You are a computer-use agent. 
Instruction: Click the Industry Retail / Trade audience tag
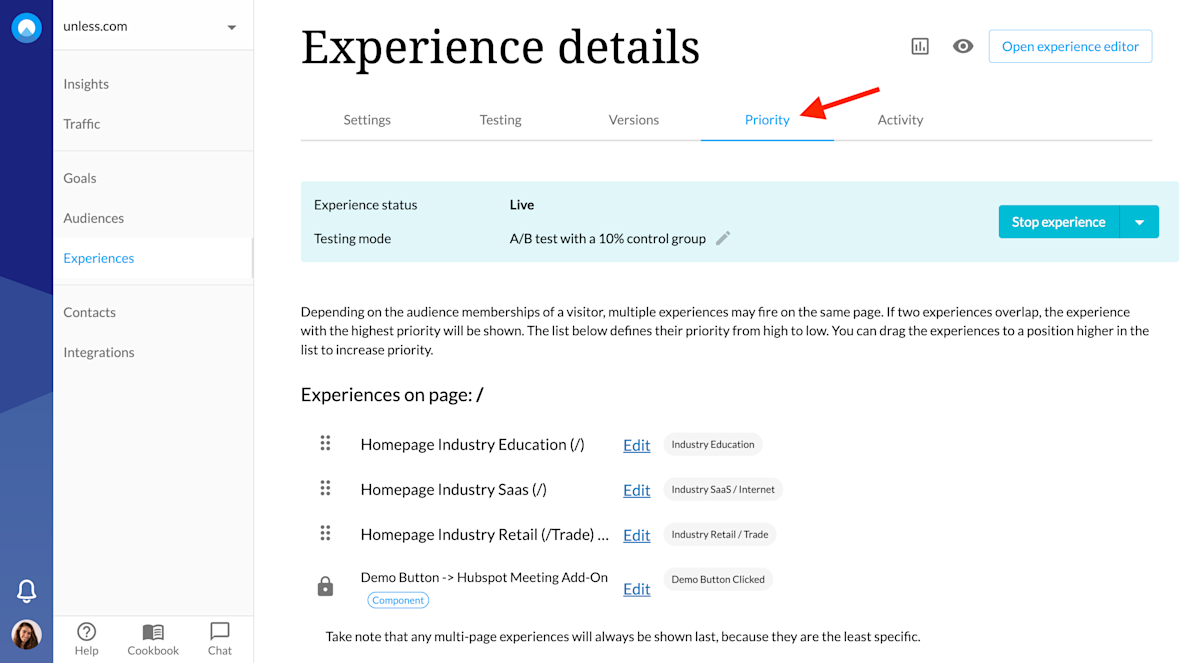[720, 534]
